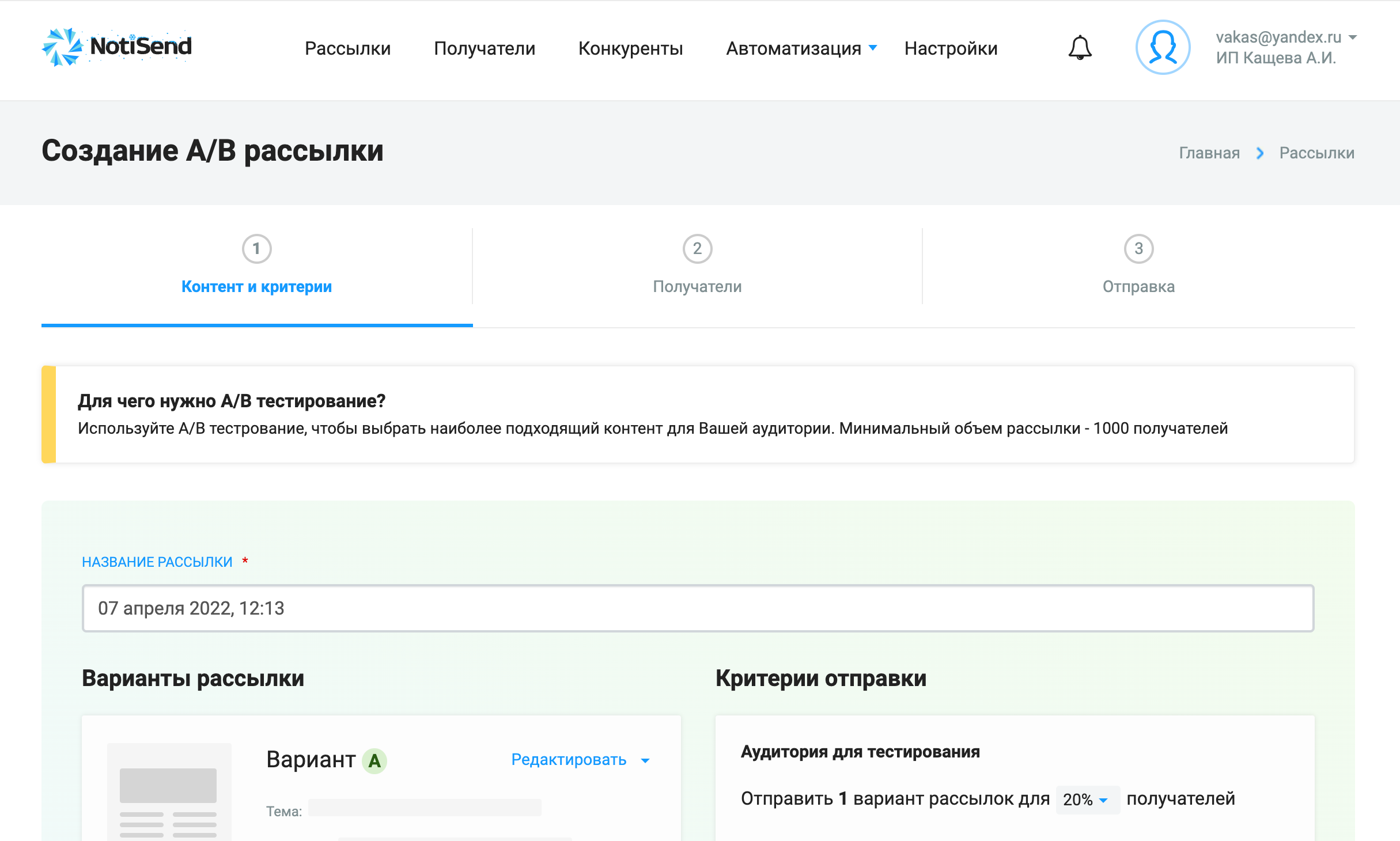
Task: Open the 20% audience percentage dropdown
Action: pos(1086,800)
